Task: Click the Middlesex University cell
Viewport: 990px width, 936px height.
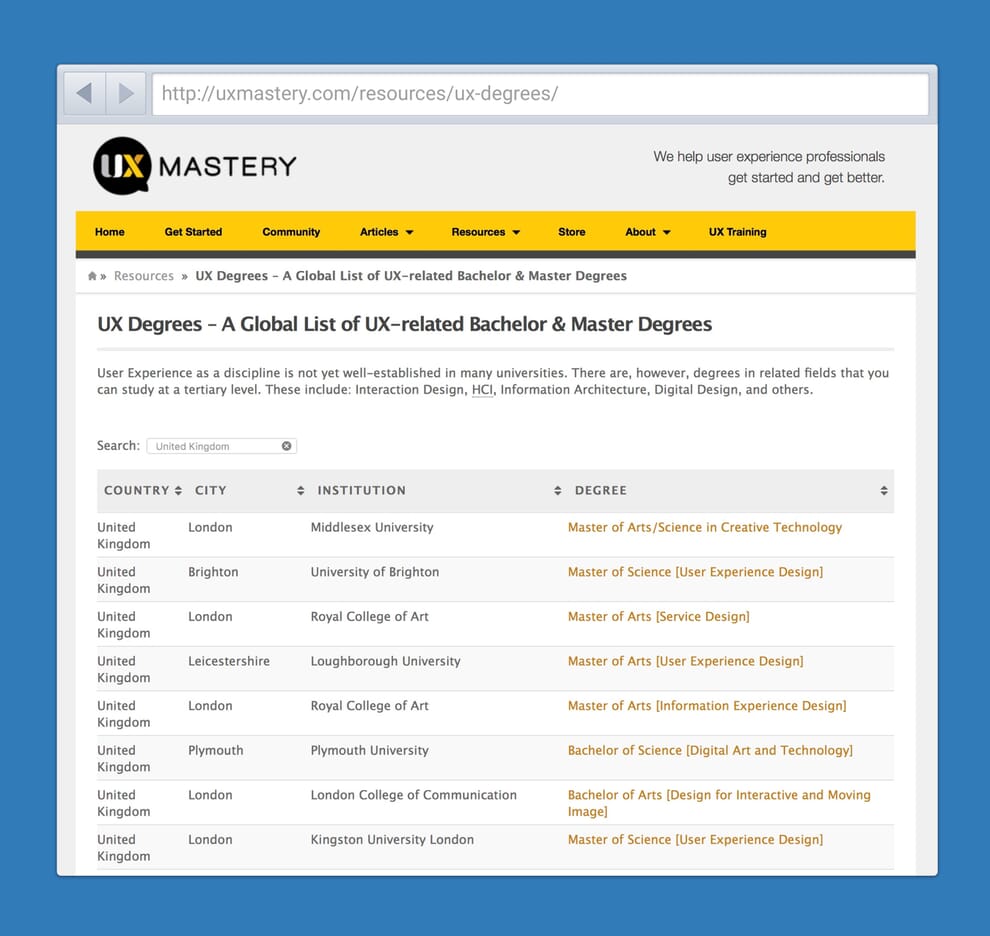Action: pos(372,527)
